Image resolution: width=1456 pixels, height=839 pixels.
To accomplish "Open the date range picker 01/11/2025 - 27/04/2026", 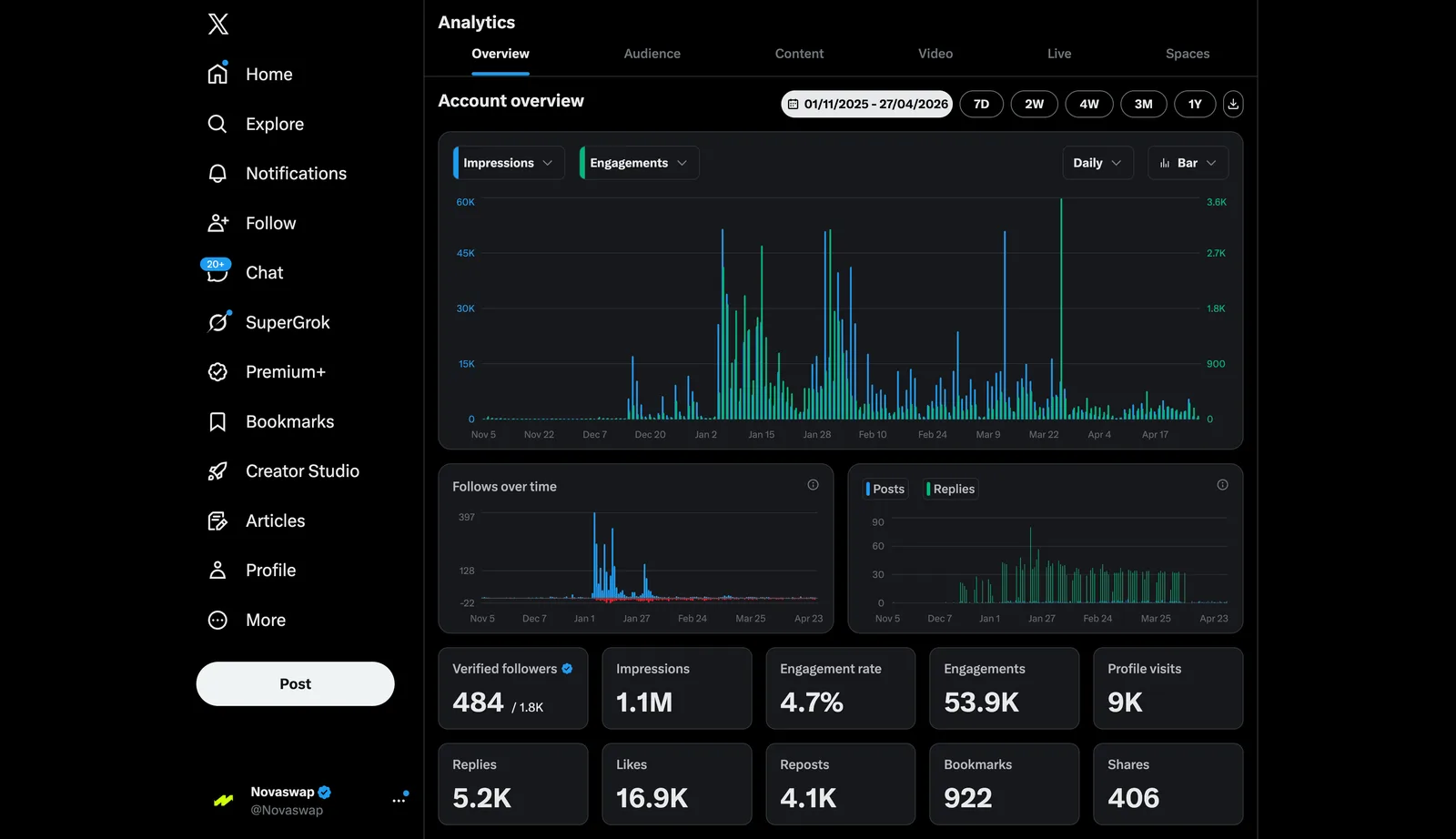I will pos(866,104).
